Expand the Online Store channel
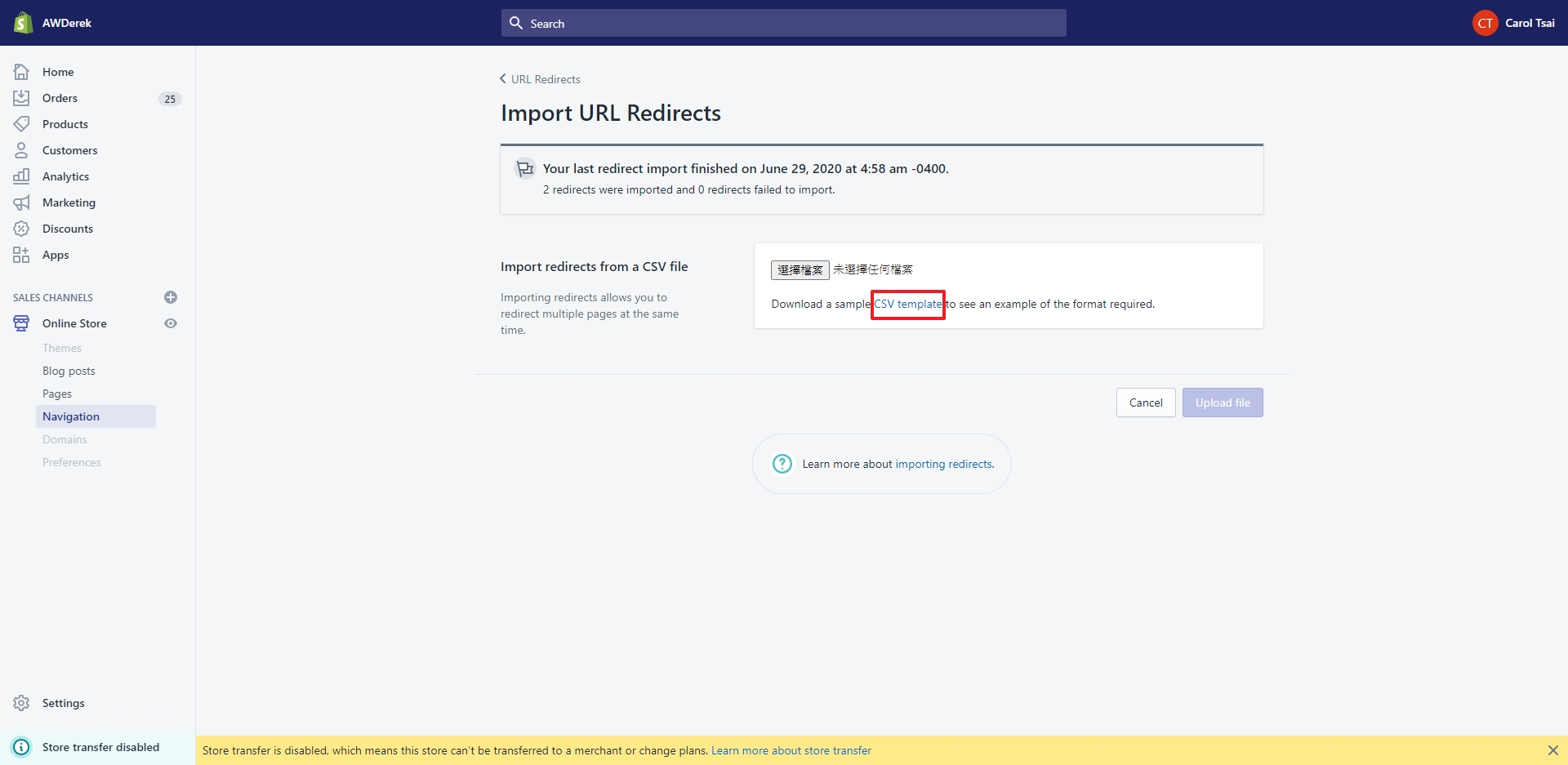 pos(74,323)
